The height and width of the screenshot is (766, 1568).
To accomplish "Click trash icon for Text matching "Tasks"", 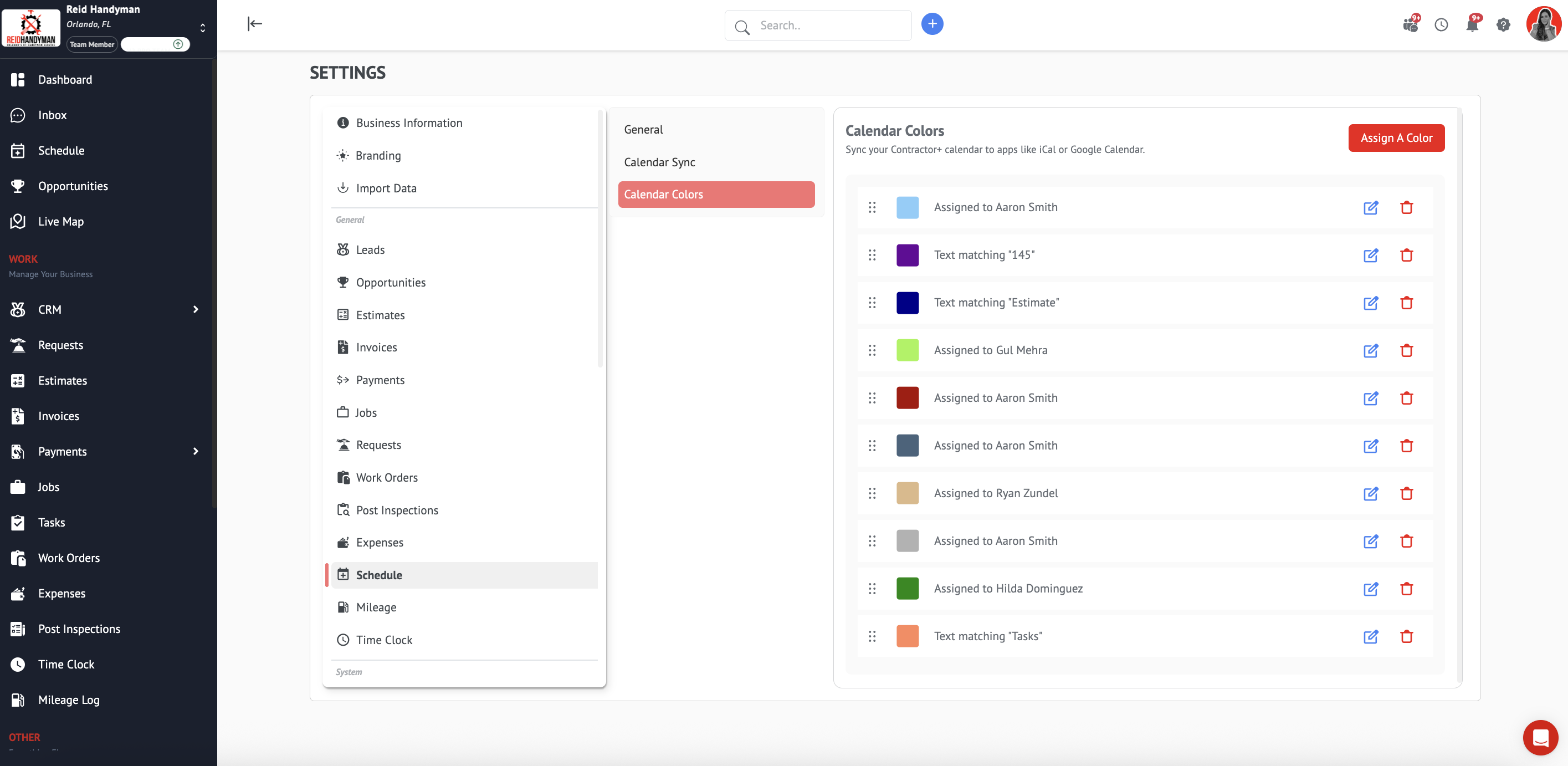I will (1406, 636).
